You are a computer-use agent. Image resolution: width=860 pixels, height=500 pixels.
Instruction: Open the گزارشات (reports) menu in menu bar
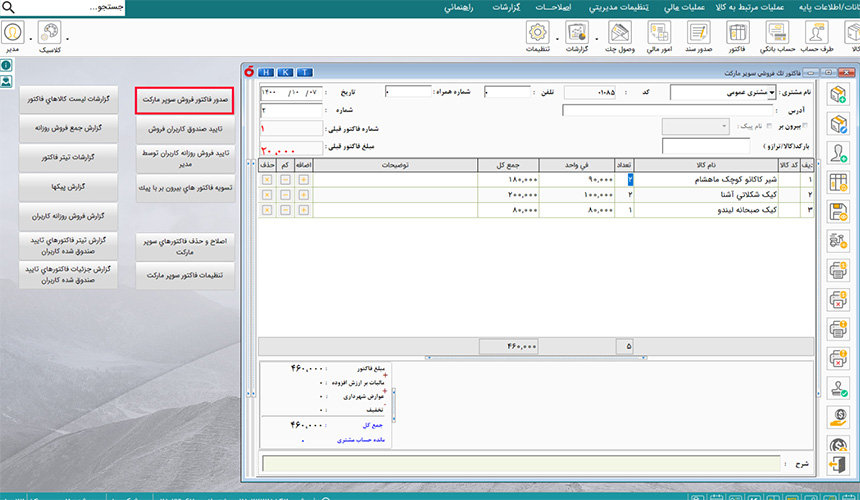tap(506, 8)
